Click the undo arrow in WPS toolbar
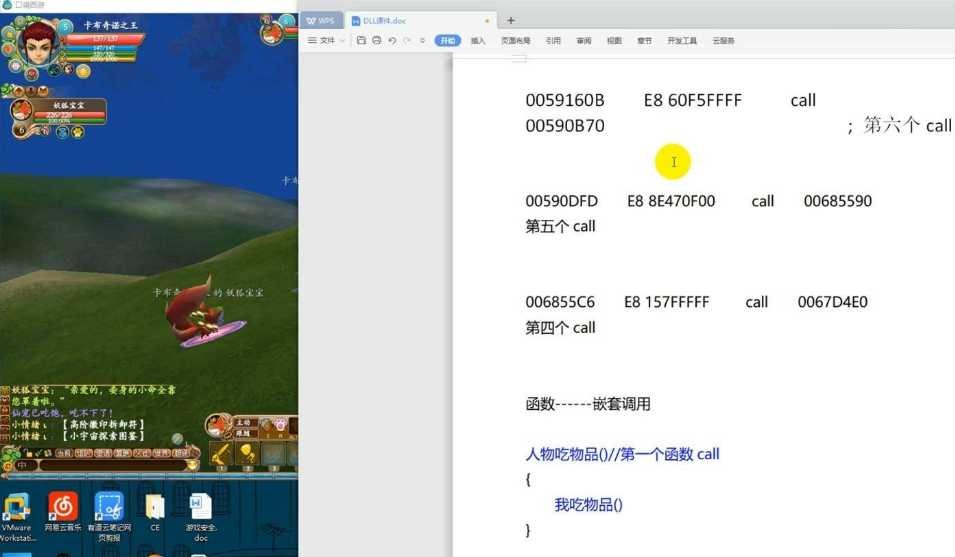This screenshot has height=557, width=955. pos(392,40)
